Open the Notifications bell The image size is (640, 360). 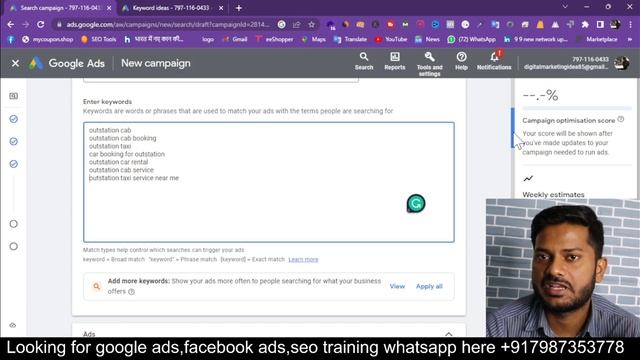494,61
